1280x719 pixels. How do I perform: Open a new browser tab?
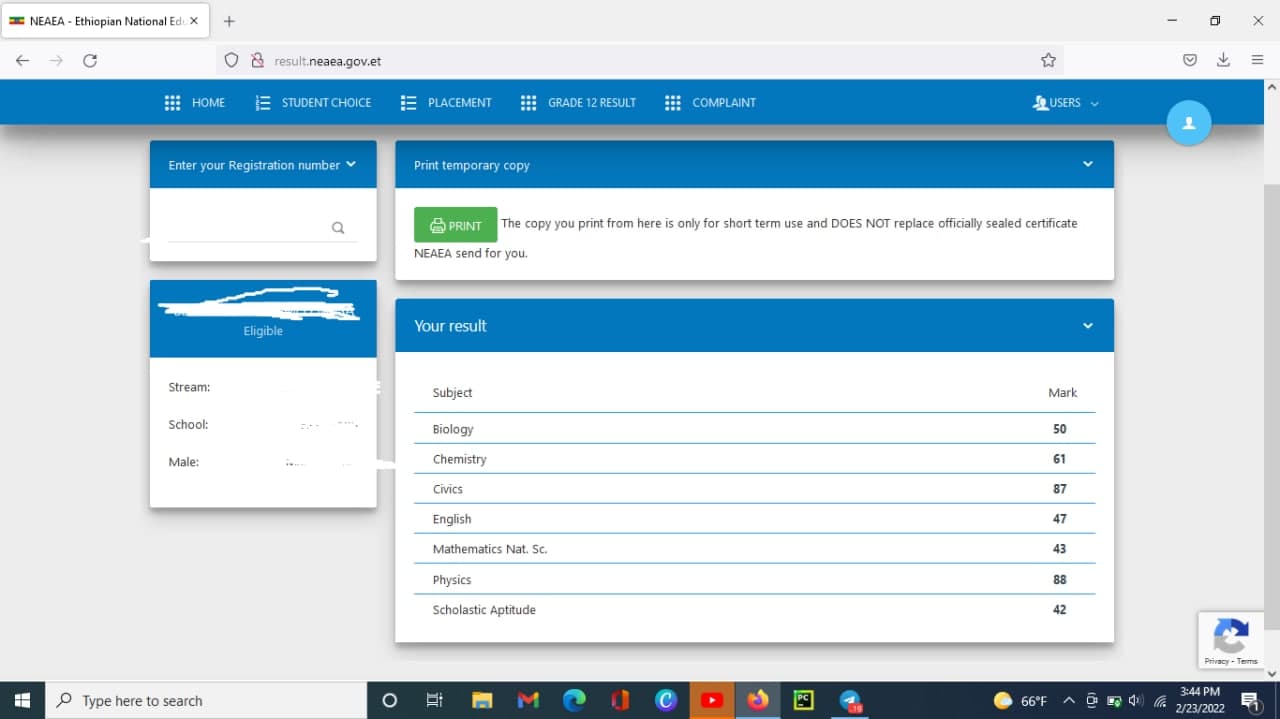coord(229,21)
